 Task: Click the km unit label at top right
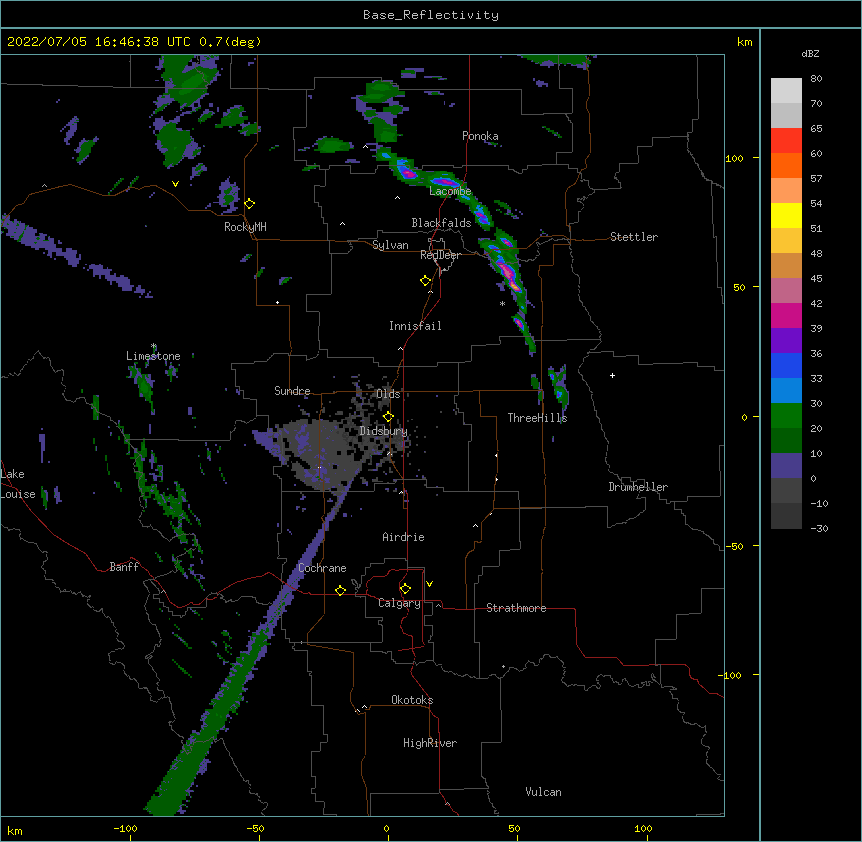[x=744, y=42]
